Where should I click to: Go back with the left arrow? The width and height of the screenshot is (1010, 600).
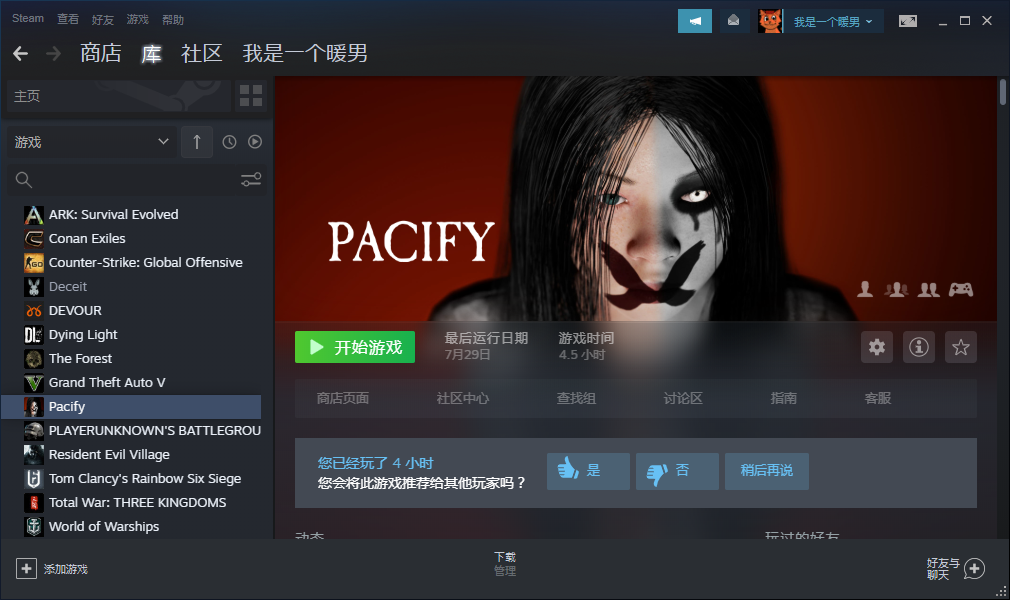point(21,53)
